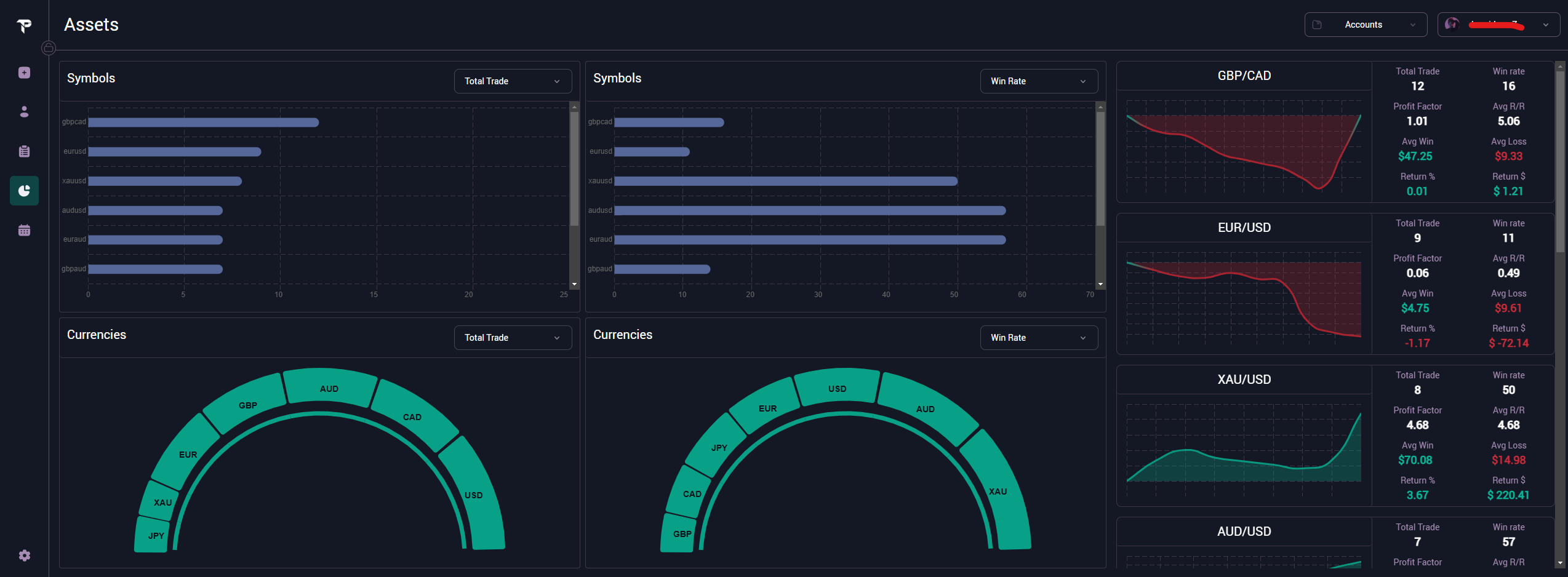Click the gbpcad bar in Total Trade chart
Viewport: 1568px width, 577px height.
coord(204,122)
